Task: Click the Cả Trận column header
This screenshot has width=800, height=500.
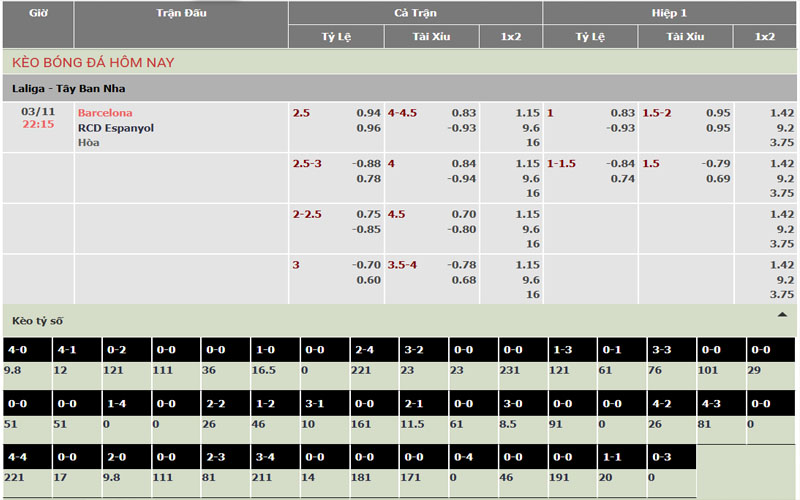Action: (415, 13)
